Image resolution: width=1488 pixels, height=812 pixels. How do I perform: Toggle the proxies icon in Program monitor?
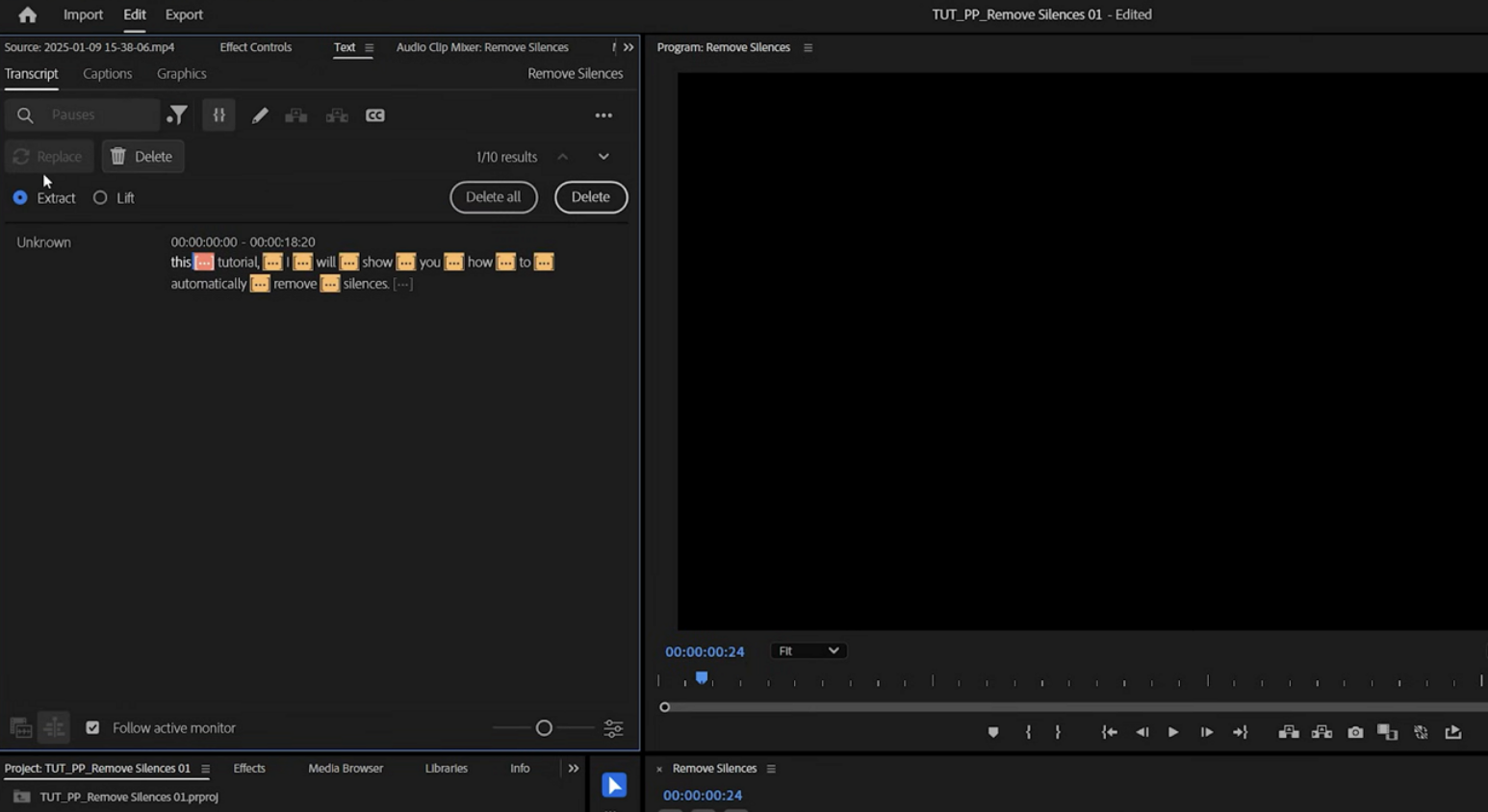[1421, 732]
